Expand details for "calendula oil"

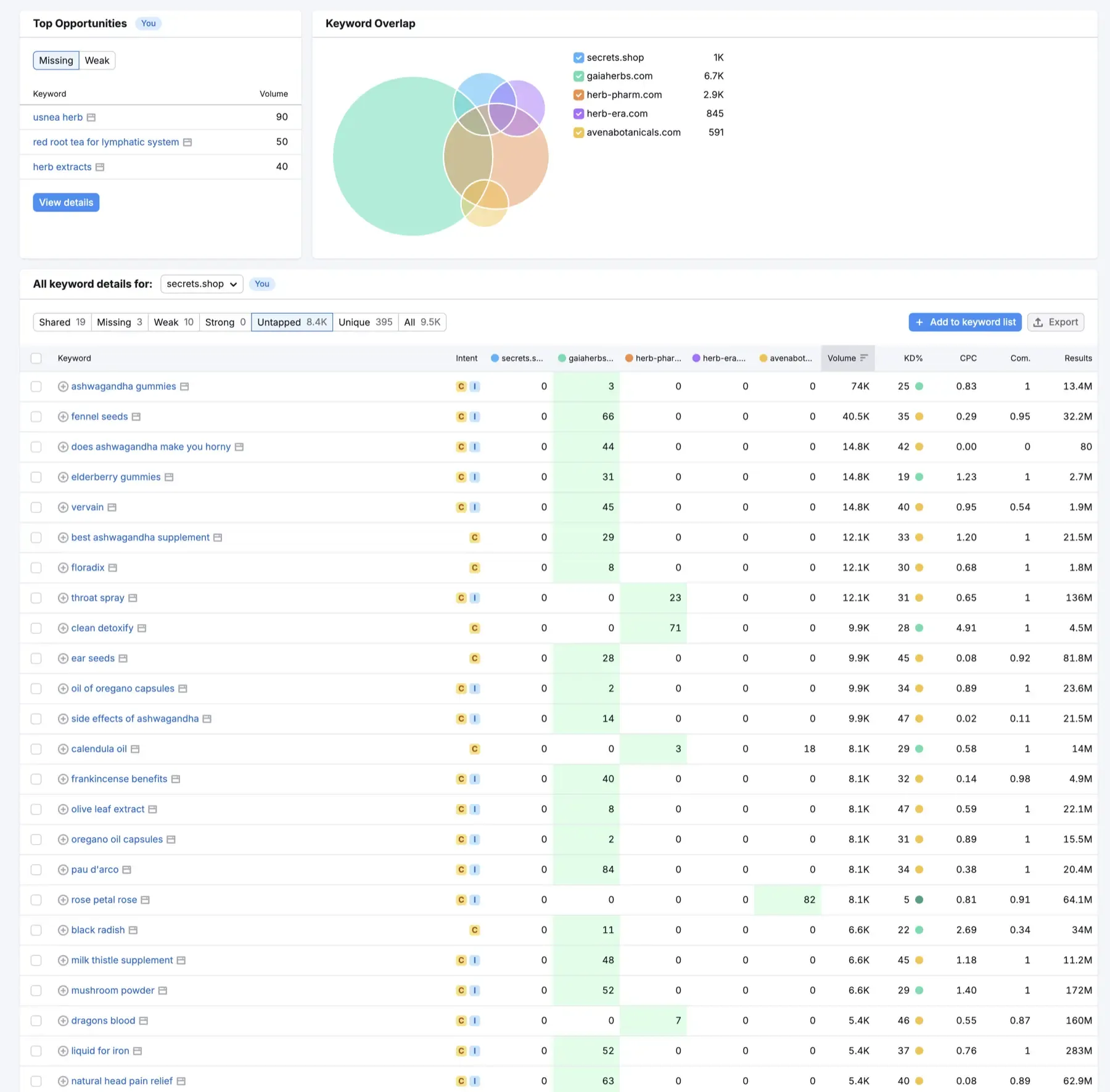(x=63, y=749)
